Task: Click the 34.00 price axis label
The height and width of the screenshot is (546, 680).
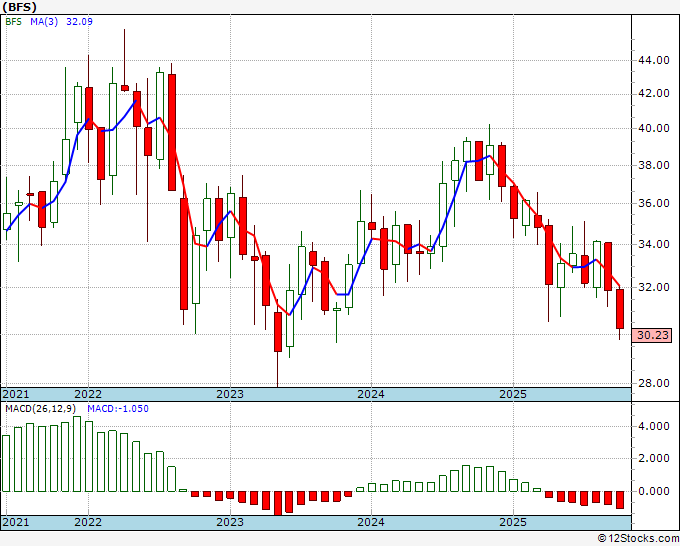Action: (x=654, y=244)
